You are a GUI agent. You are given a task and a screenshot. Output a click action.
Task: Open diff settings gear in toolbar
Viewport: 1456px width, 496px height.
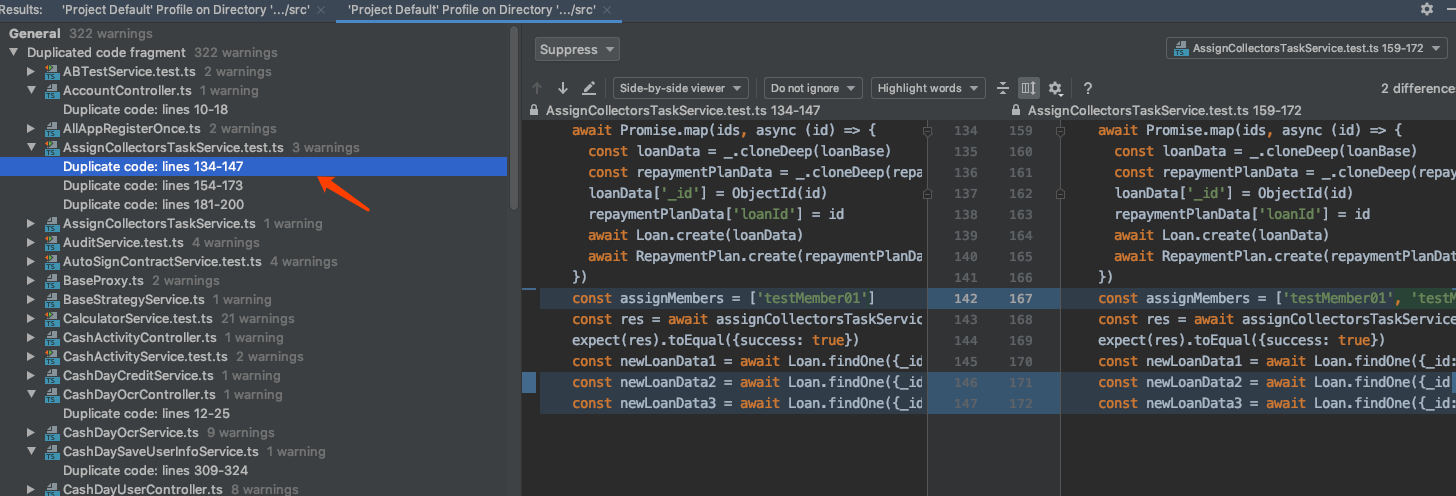[x=1055, y=88]
